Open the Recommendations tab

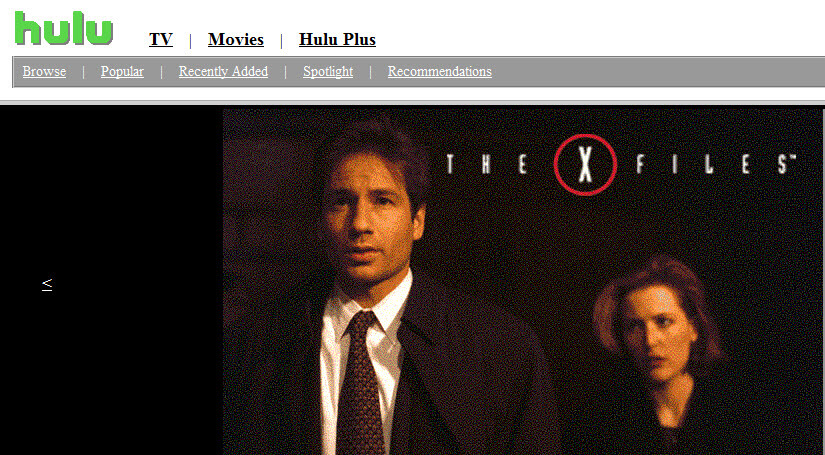point(440,71)
